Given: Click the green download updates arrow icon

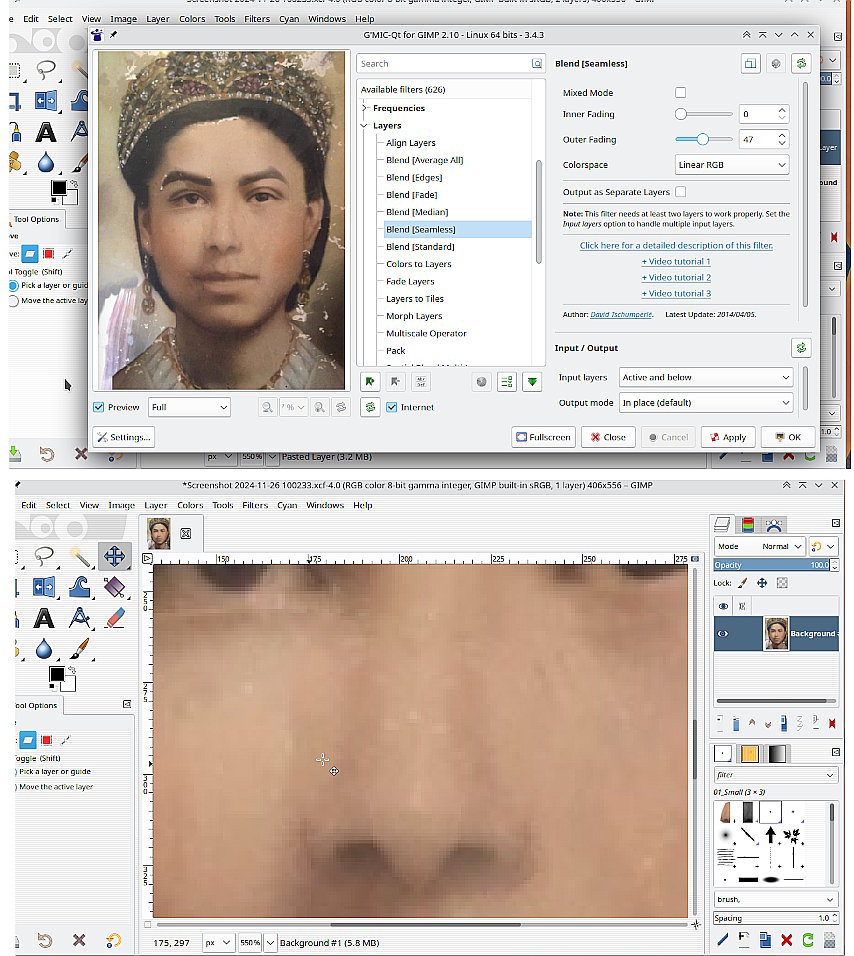Looking at the screenshot, I should click(x=533, y=381).
